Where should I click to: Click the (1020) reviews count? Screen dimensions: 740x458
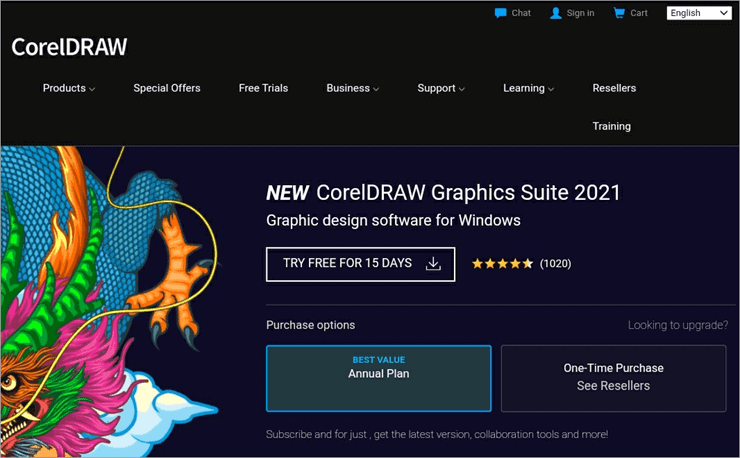click(555, 264)
